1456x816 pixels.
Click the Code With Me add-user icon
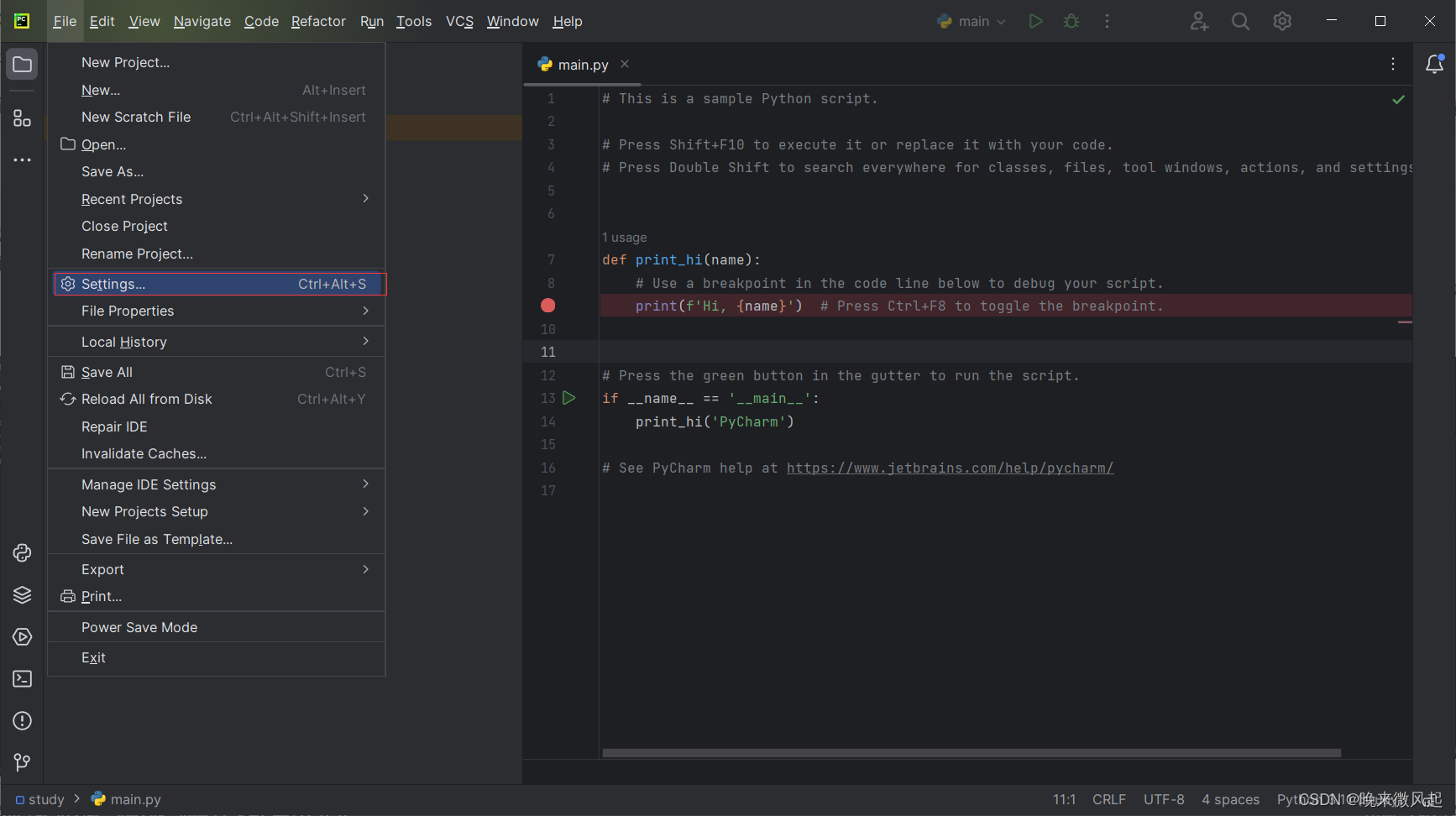[x=1199, y=21]
